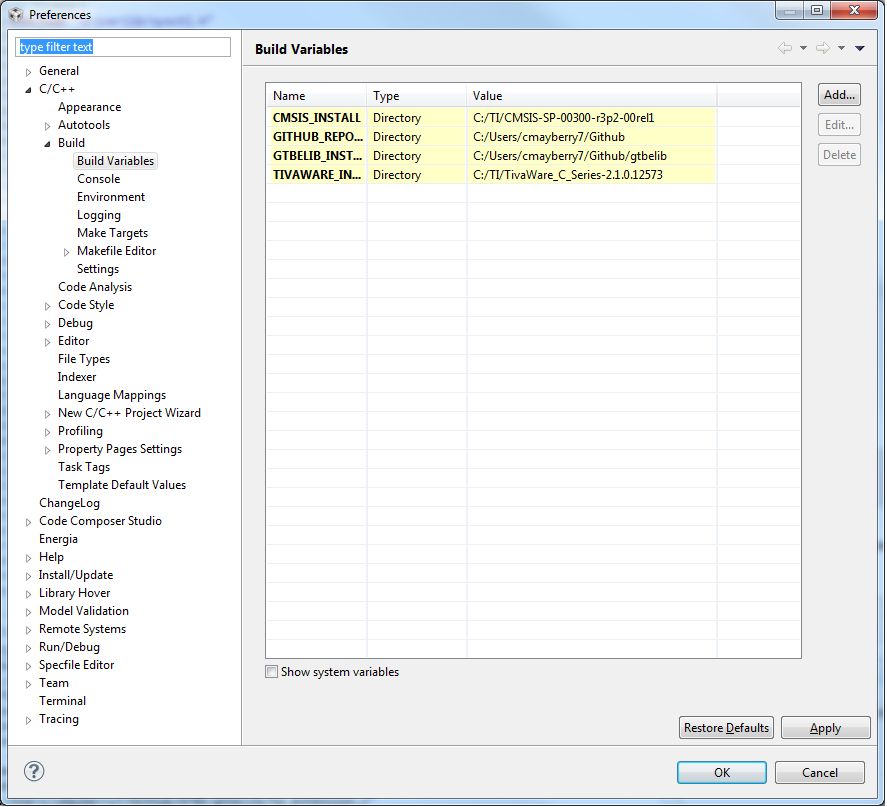Expand the Remote Systems node

coord(28,630)
